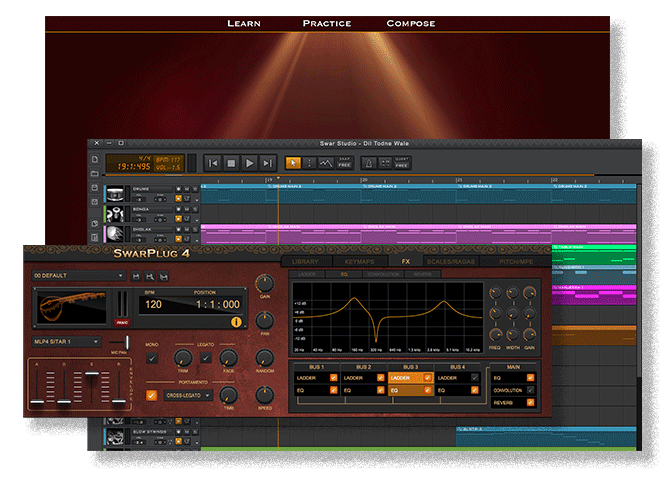Viewport: 668px width, 490px height.
Task: Click the second preset icon in SwarPlug
Action: pyautogui.click(x=150, y=277)
